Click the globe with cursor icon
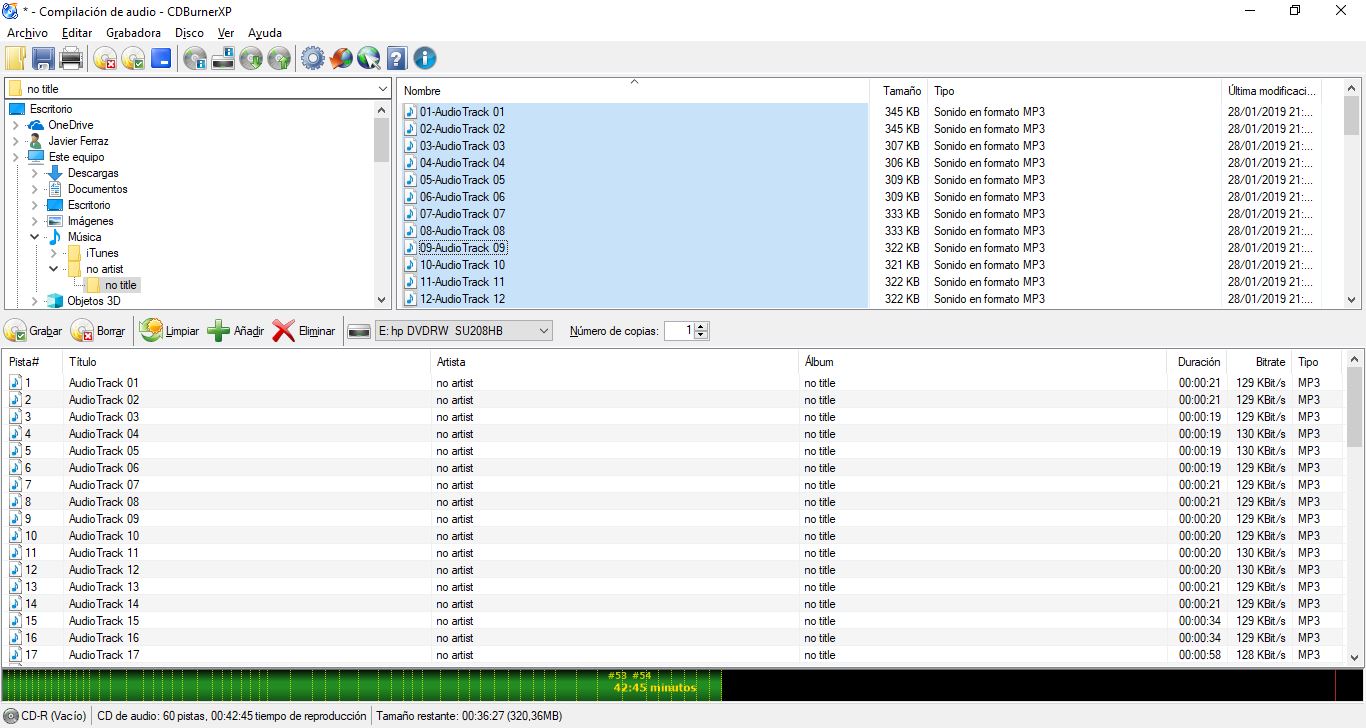This screenshot has height=728, width=1366. (x=369, y=59)
